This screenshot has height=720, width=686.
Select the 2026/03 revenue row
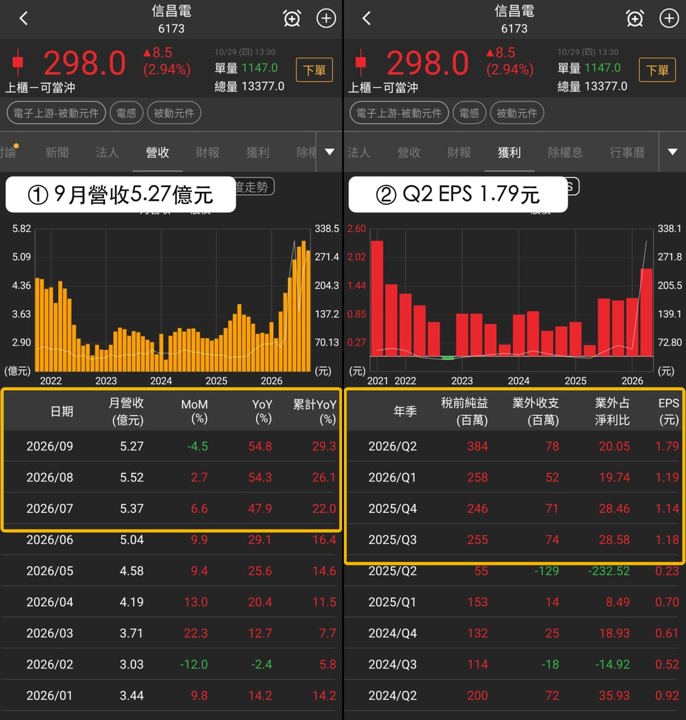point(171,633)
